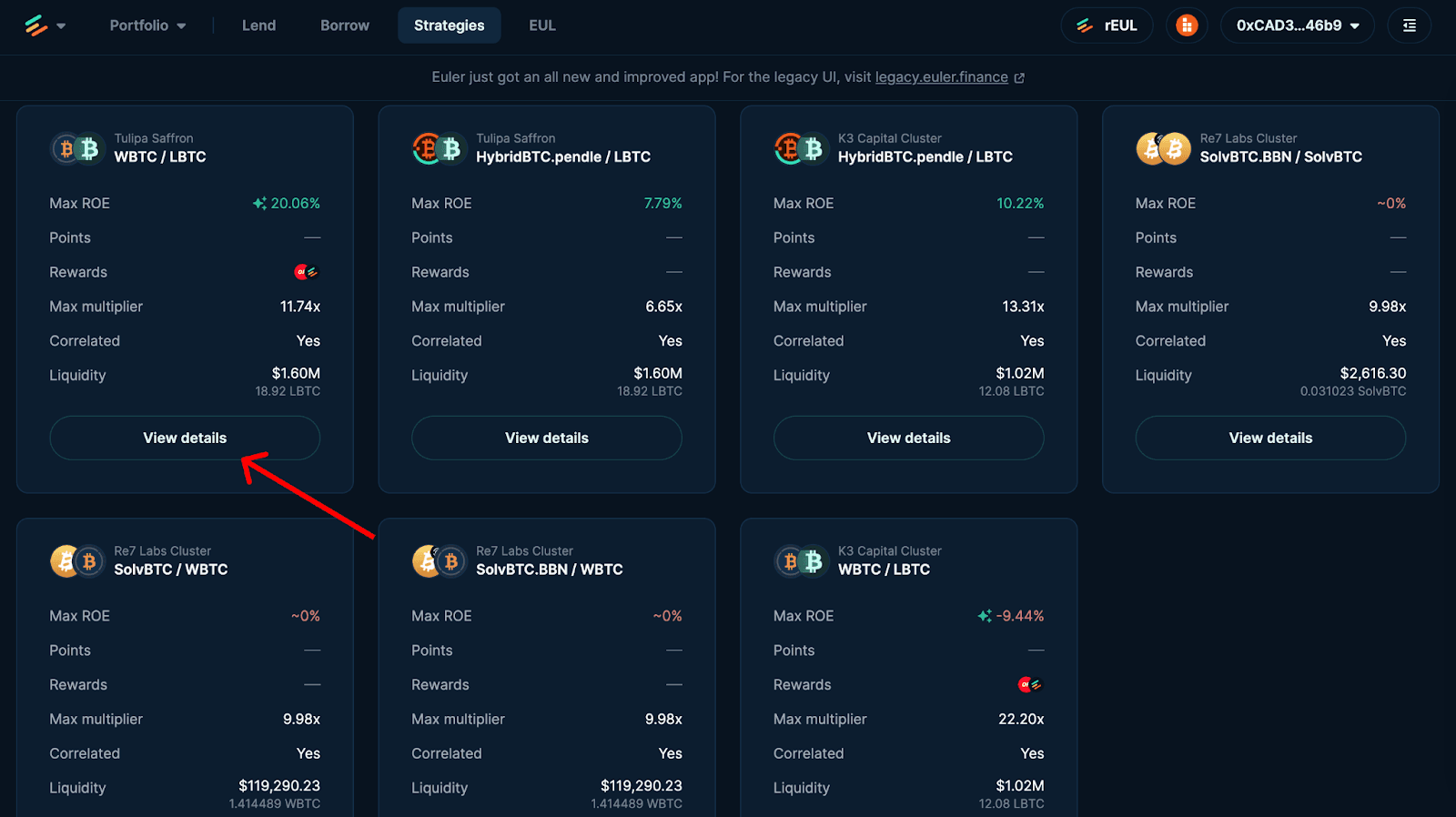Switch to the Lend tab
The height and width of the screenshot is (817, 1456).
pos(258,25)
